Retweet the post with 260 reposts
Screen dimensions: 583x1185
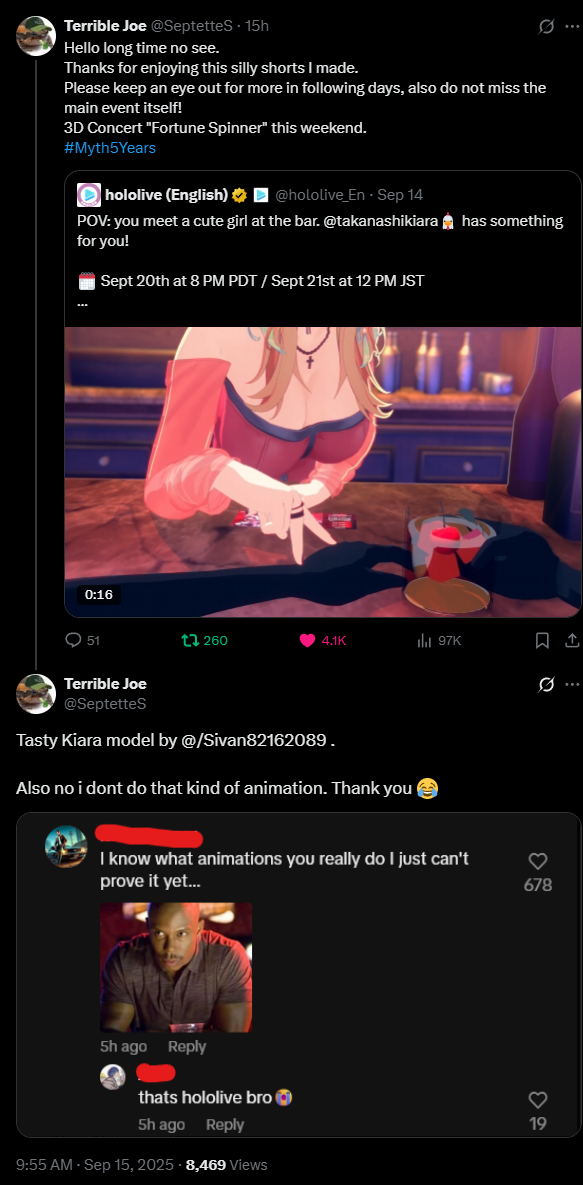tap(204, 640)
